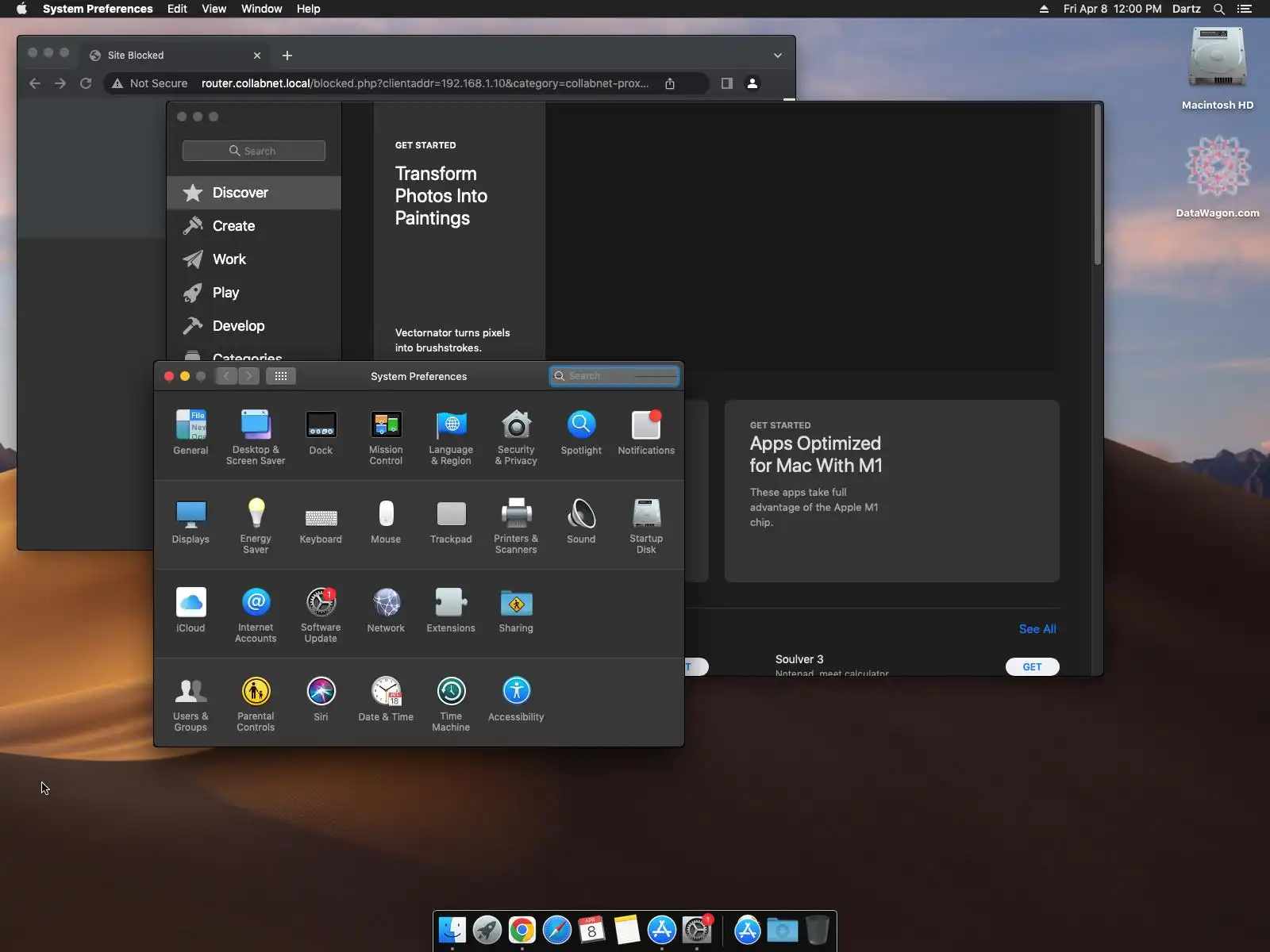The image size is (1270, 952).
Task: Reload the page in Chrome
Action: coord(86,83)
